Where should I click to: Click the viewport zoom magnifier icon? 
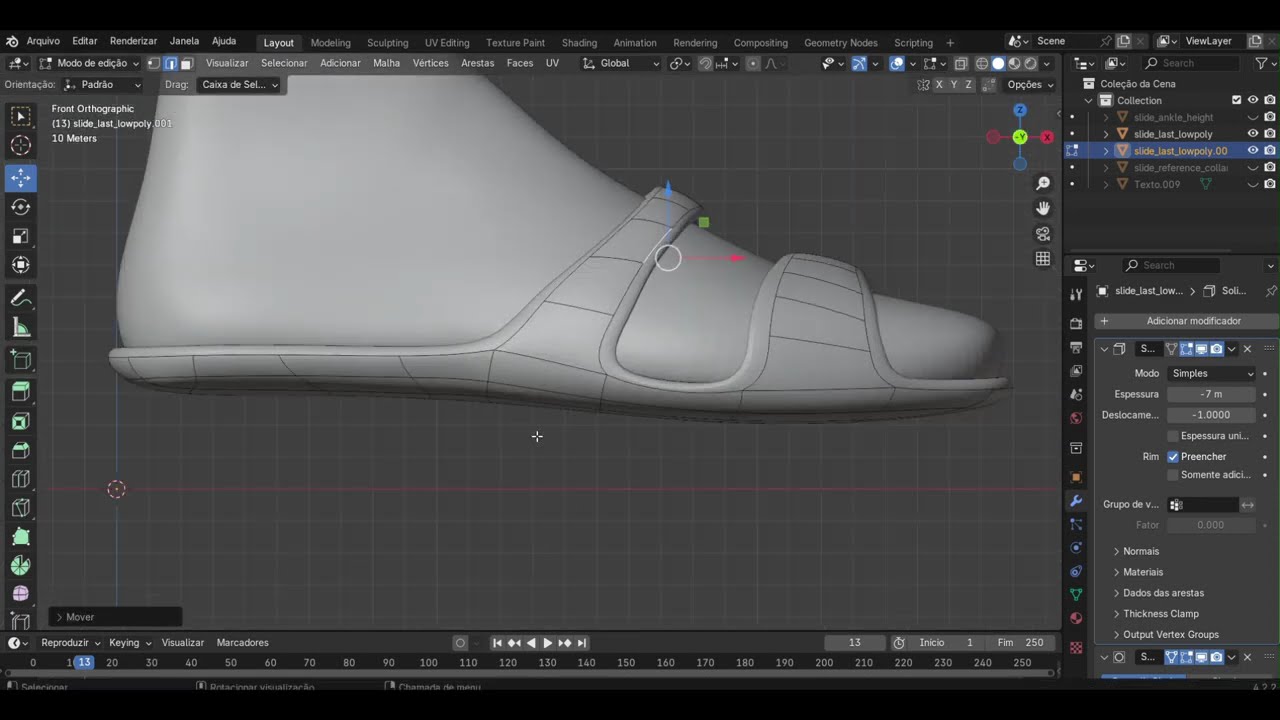point(1043,183)
